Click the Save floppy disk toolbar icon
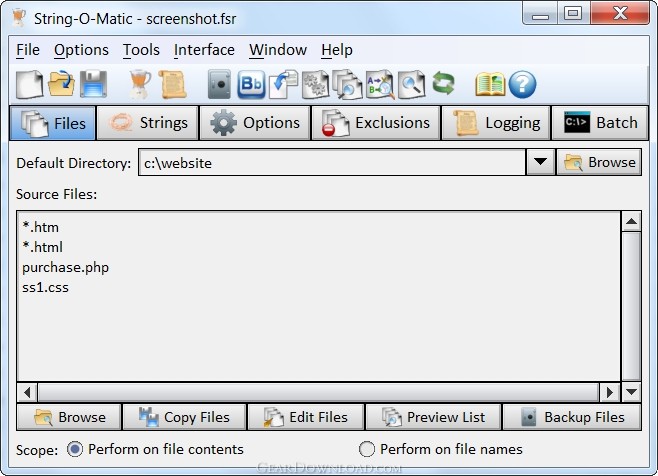 point(93,84)
